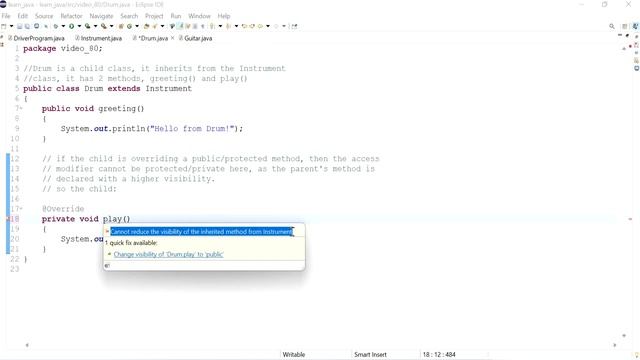
Task: Click the New file toolbar icon
Action: (3, 26)
